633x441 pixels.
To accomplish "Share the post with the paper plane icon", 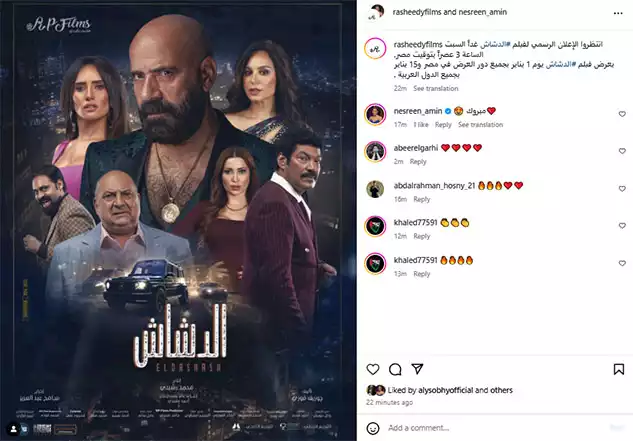I will (417, 369).
